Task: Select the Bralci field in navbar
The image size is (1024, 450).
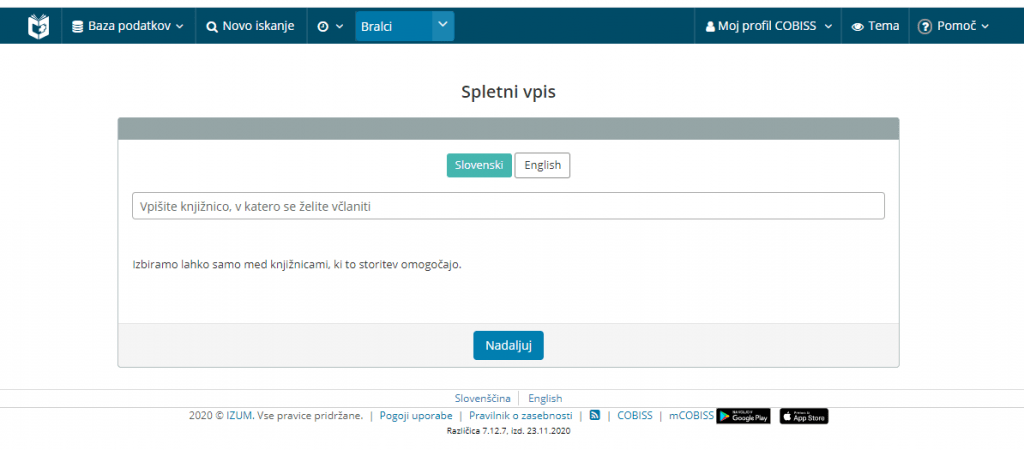Action: 394,26
